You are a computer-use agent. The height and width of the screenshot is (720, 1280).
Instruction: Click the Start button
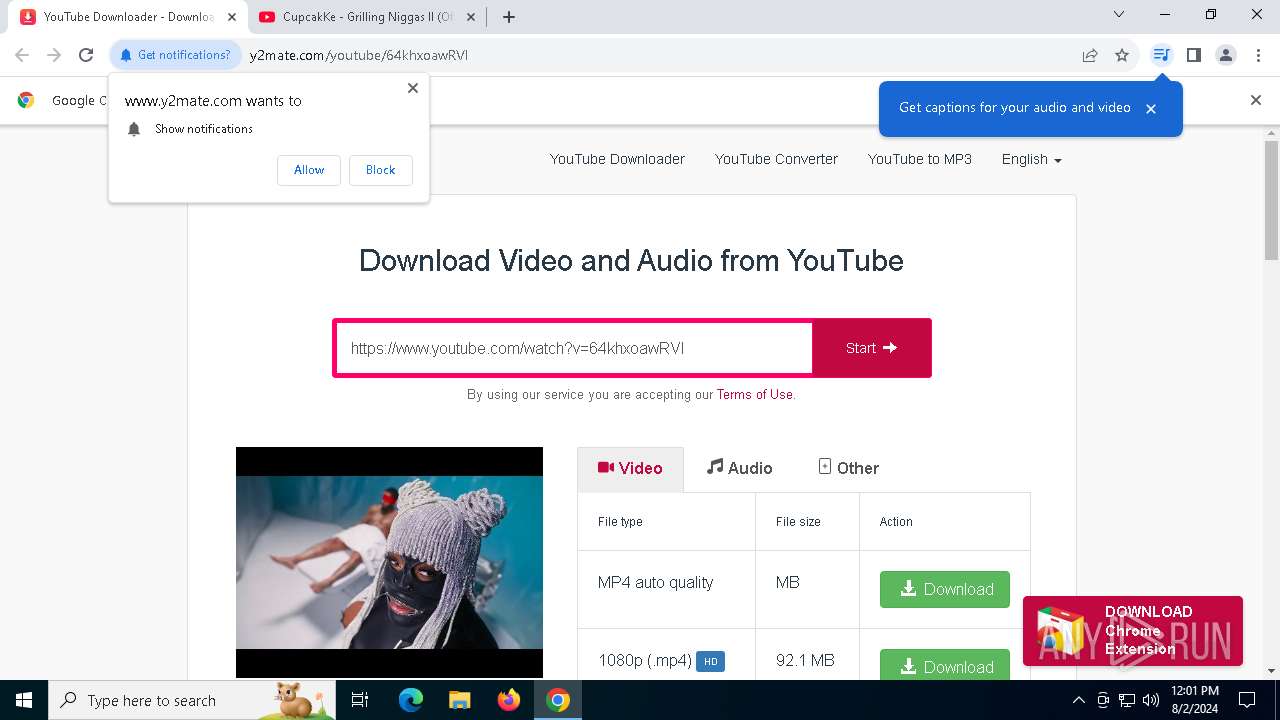[871, 348]
